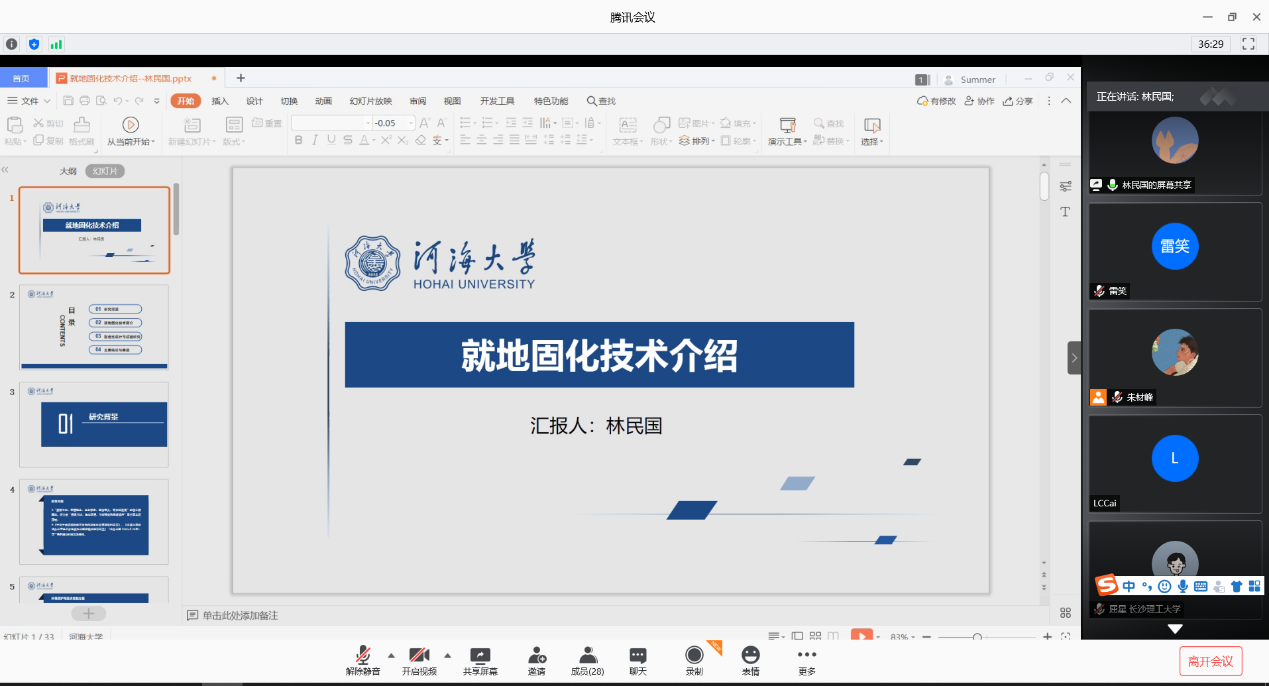Enter full screen via top-right icon
The image size is (1269, 686).
click(1248, 44)
